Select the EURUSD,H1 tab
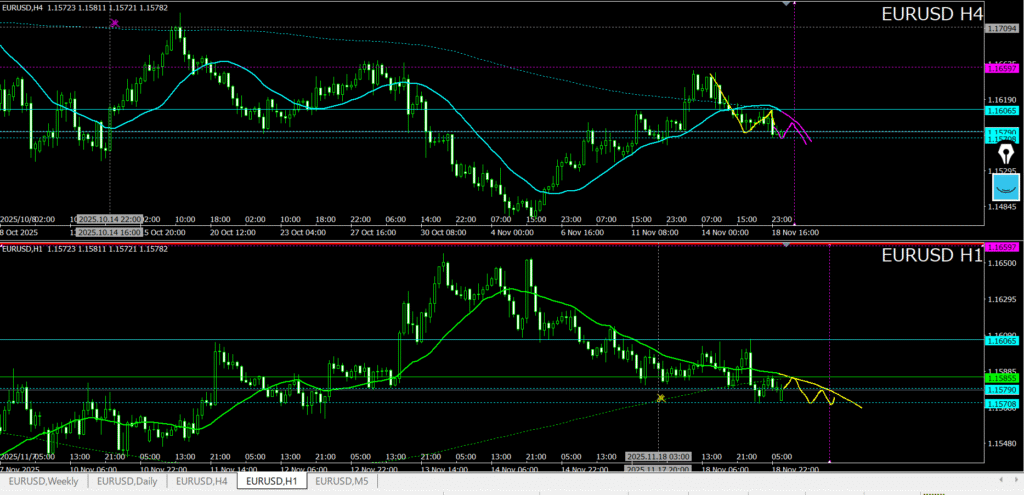1024x495 pixels. tap(272, 481)
